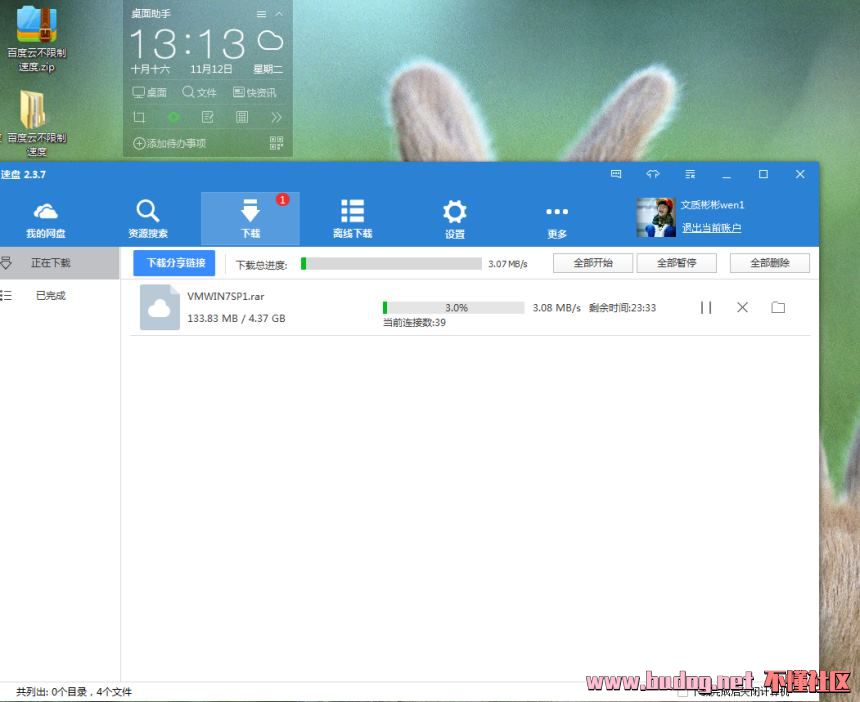The height and width of the screenshot is (702, 860).
Task: Click the weather cloud icon in widget
Action: (x=270, y=41)
